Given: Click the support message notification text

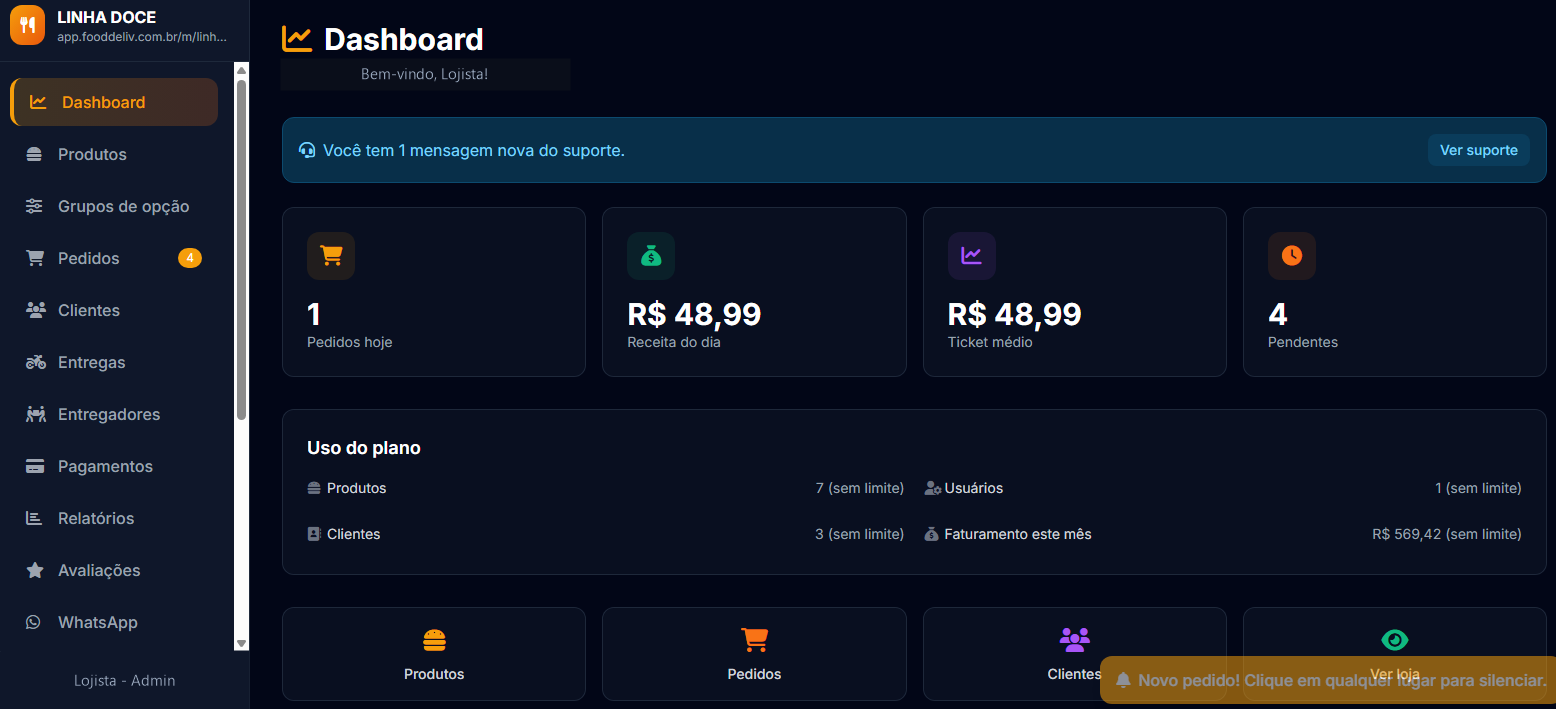Looking at the screenshot, I should (474, 150).
